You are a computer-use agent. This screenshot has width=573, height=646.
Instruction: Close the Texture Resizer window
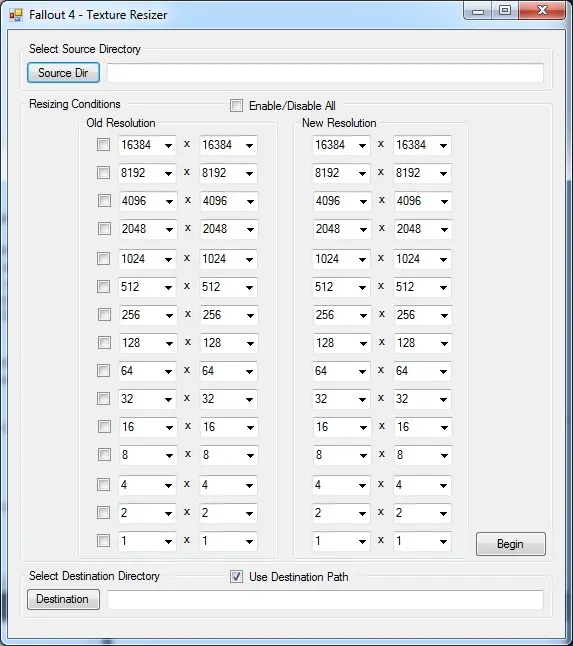coord(542,11)
